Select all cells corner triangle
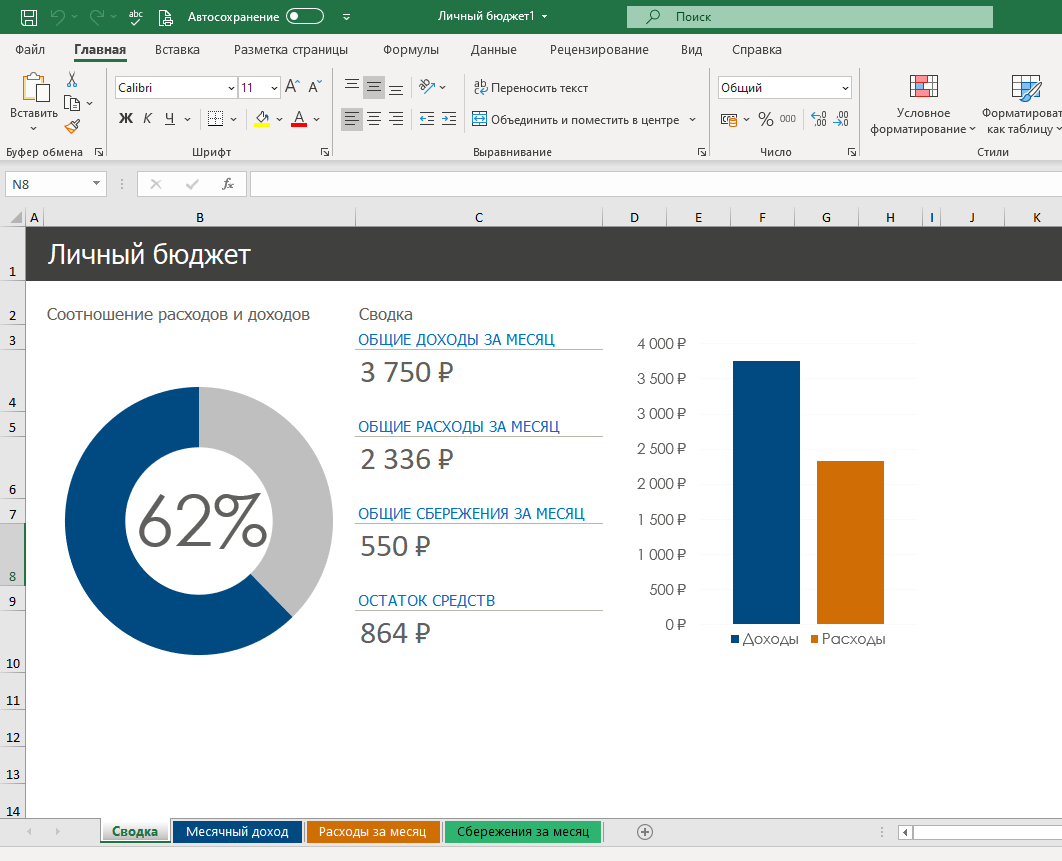 tap(15, 217)
